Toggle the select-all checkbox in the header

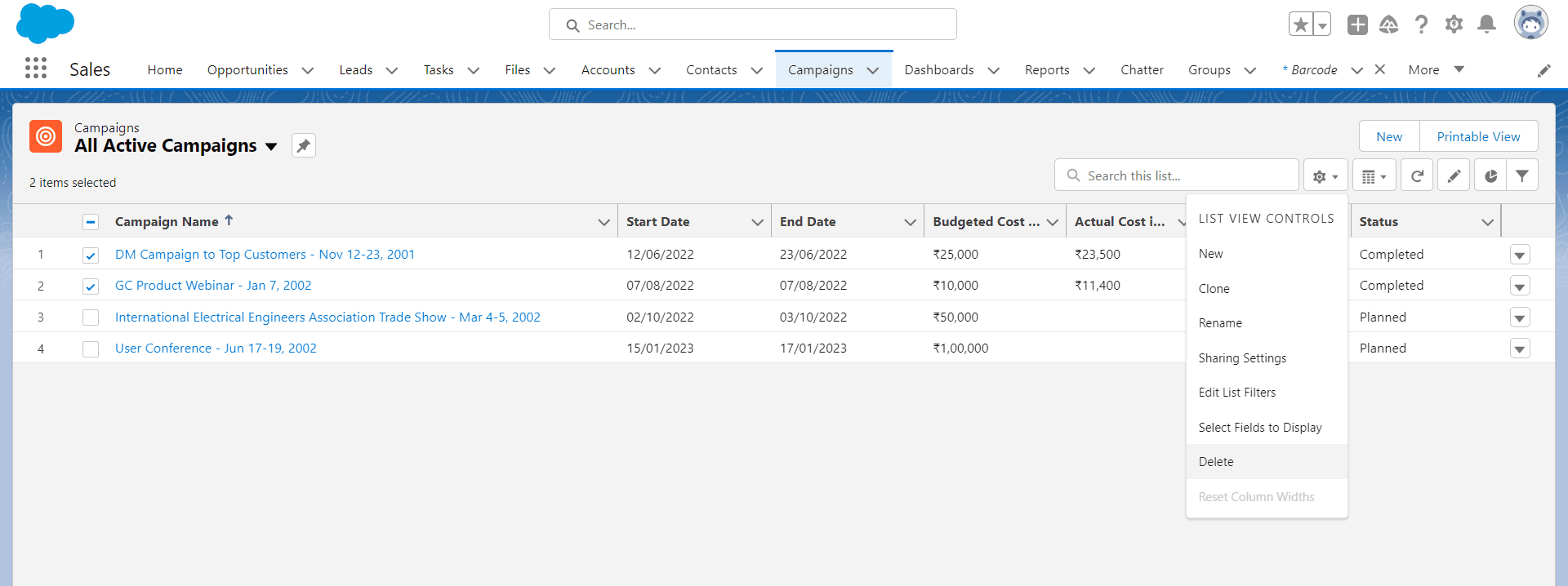pos(91,222)
